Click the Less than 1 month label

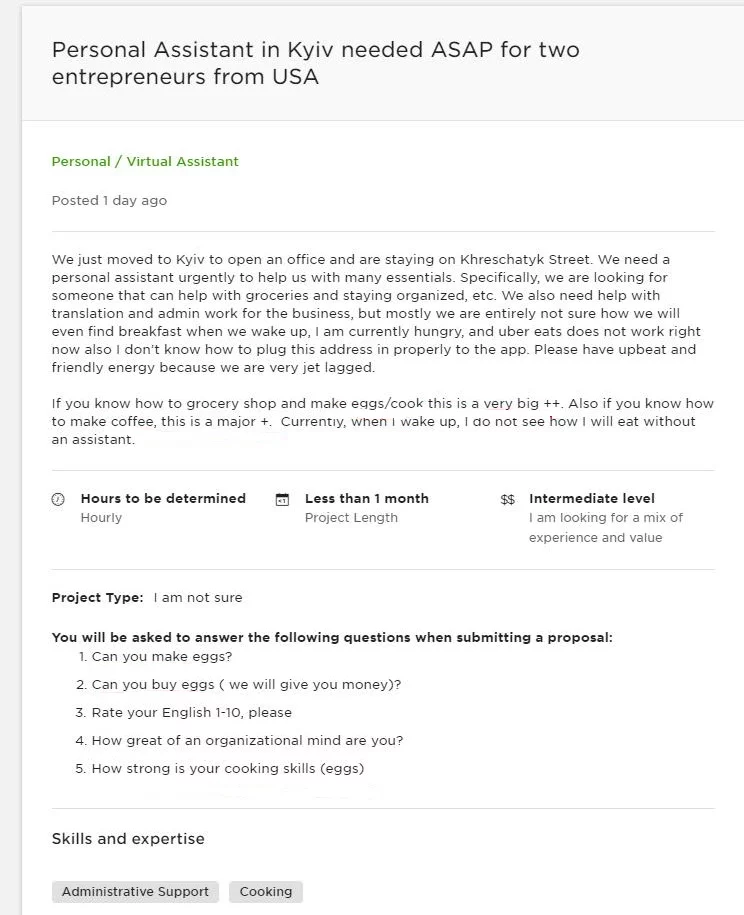coord(366,498)
